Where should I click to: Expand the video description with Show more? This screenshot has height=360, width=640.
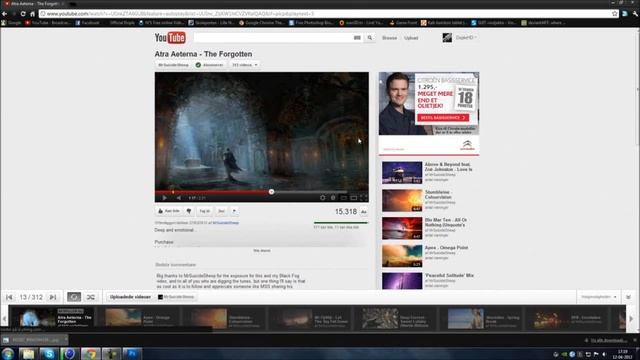pos(262,251)
